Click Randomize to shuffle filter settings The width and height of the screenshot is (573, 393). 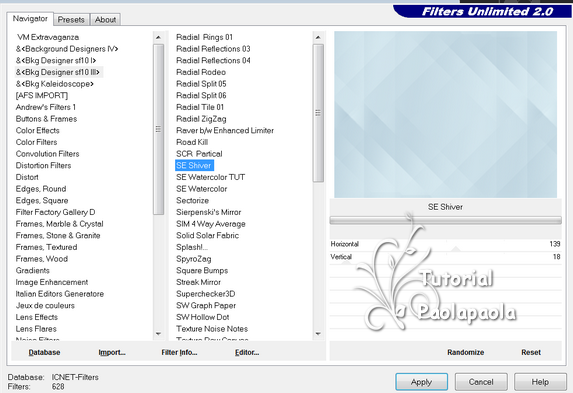466,352
